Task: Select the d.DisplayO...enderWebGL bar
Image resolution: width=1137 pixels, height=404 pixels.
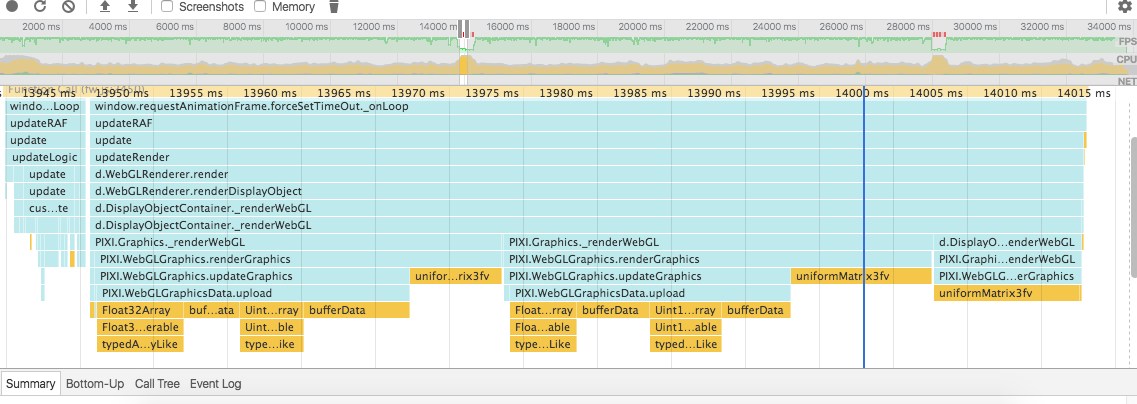Action: coord(1007,242)
